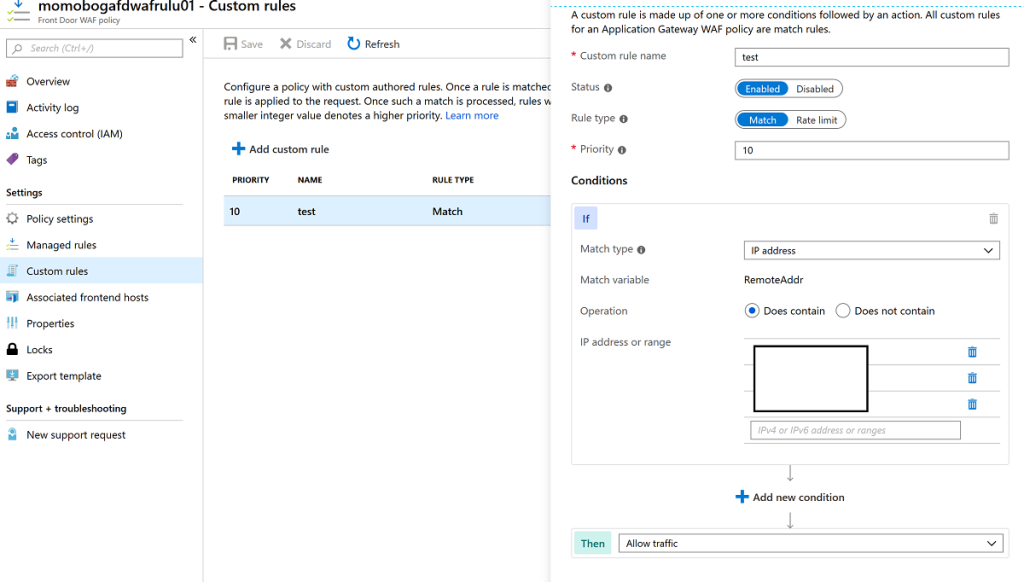The width and height of the screenshot is (1024, 582).
Task: Click the Priority info icon
Action: pyautogui.click(x=622, y=150)
